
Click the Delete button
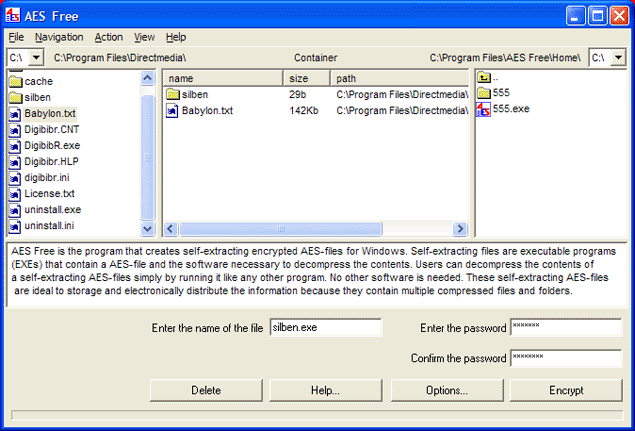[206, 390]
